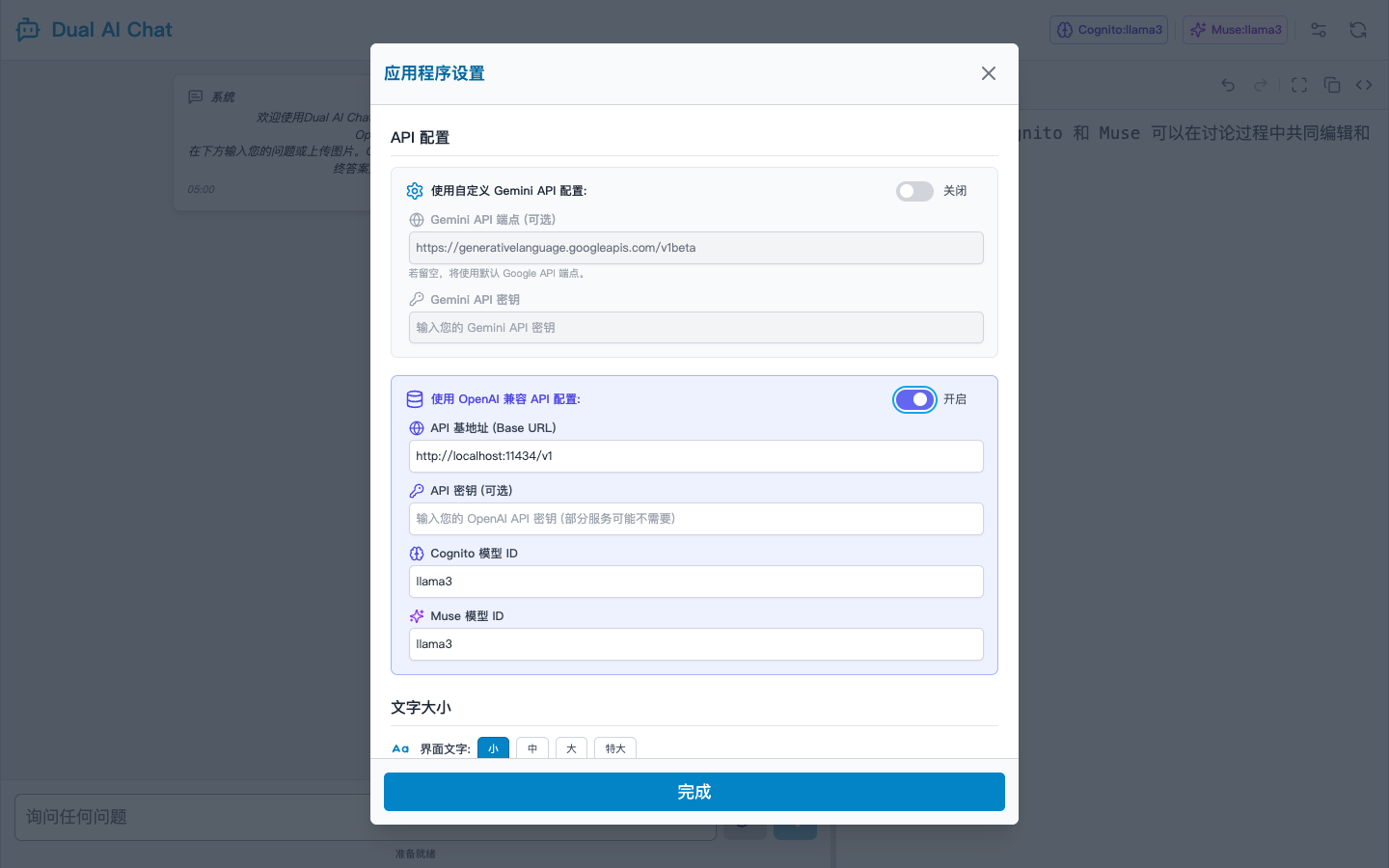The height and width of the screenshot is (868, 1389).
Task: Click the refresh icon in header
Action: (x=1358, y=30)
